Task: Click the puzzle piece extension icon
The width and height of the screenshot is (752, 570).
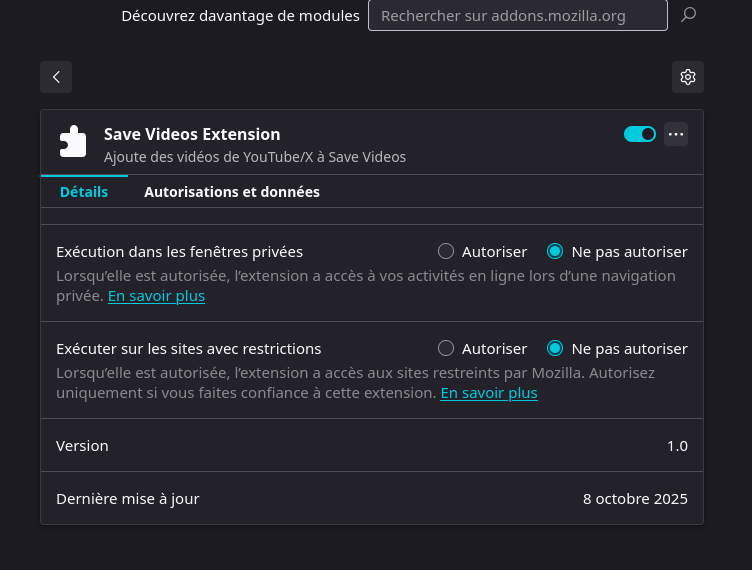Action: pos(73,142)
